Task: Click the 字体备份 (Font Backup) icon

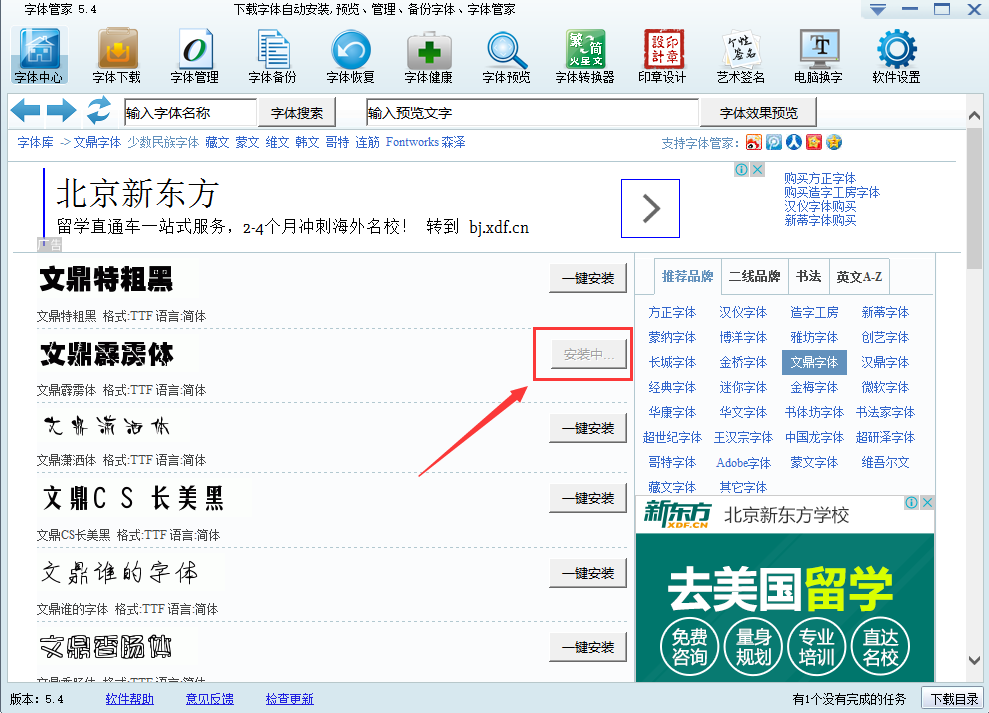Action: pos(272,54)
